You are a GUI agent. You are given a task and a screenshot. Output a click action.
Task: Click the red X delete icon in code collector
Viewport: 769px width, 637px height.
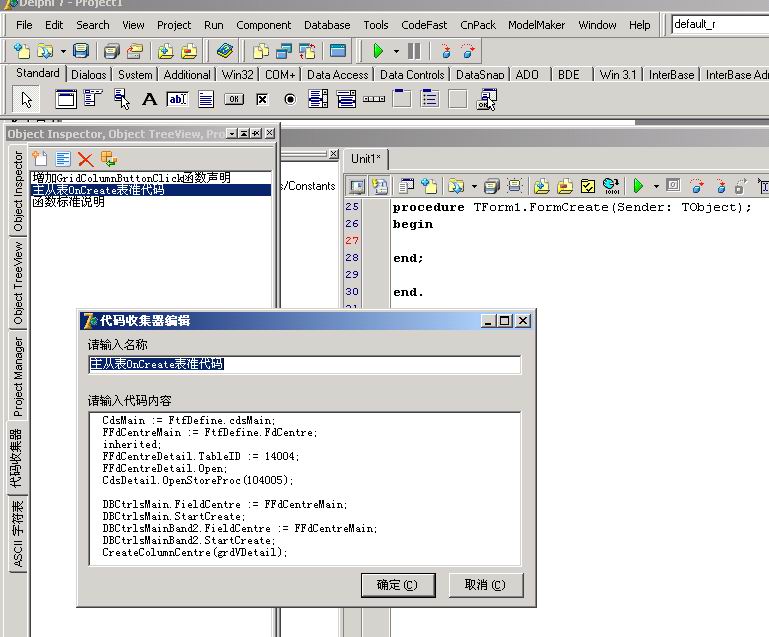(x=85, y=159)
